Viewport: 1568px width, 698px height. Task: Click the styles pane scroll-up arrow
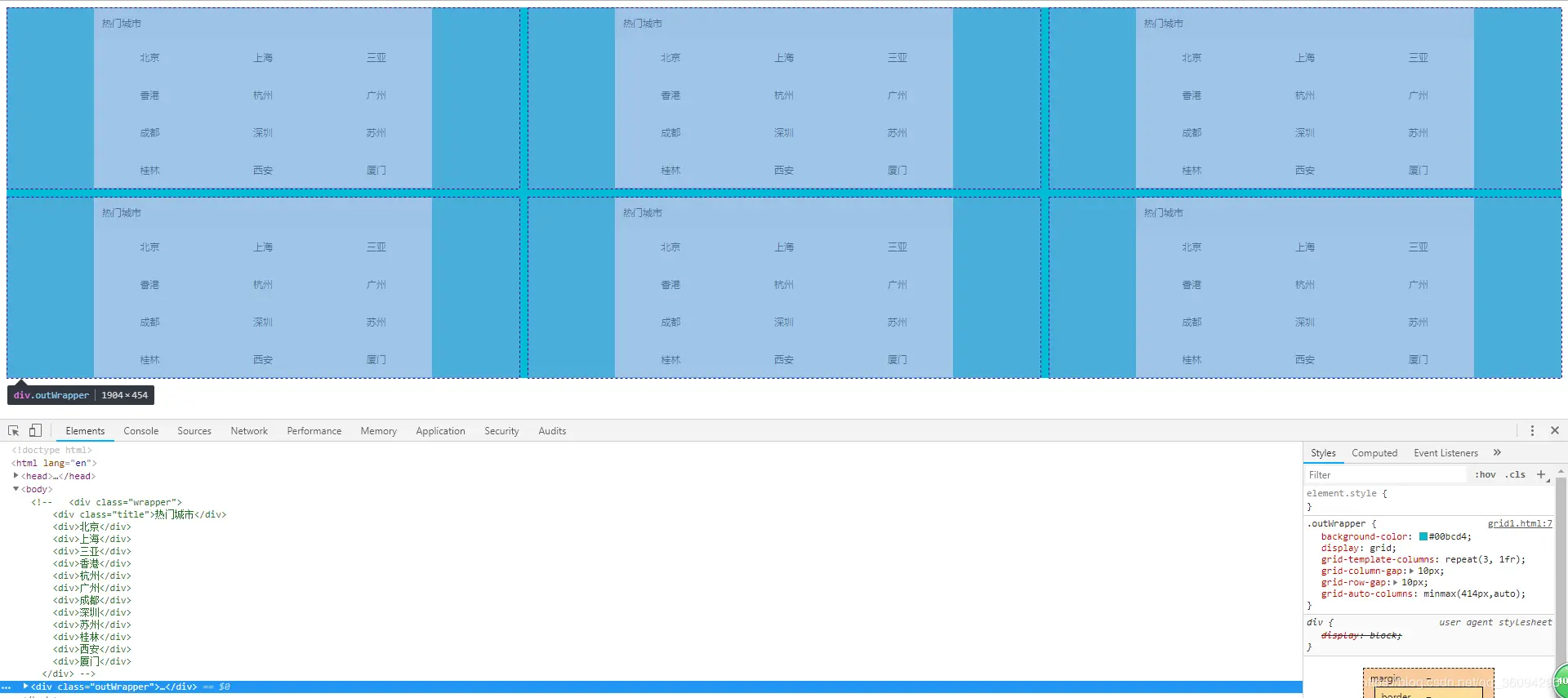(1561, 472)
